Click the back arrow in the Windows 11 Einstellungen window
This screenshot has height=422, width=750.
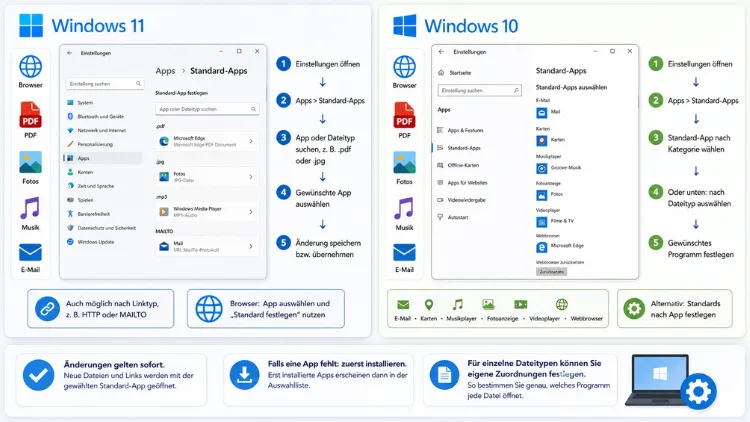(x=70, y=53)
